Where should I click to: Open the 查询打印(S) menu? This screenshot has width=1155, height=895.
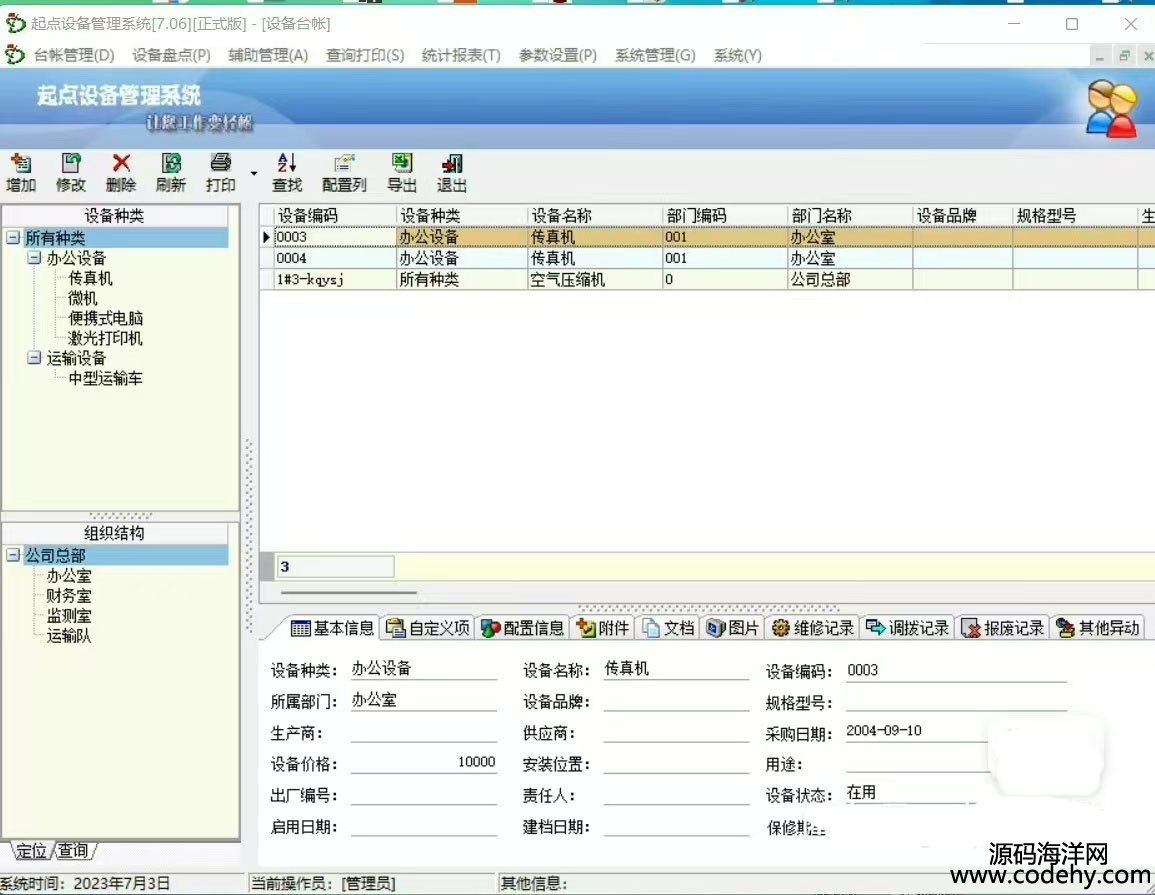tap(365, 55)
